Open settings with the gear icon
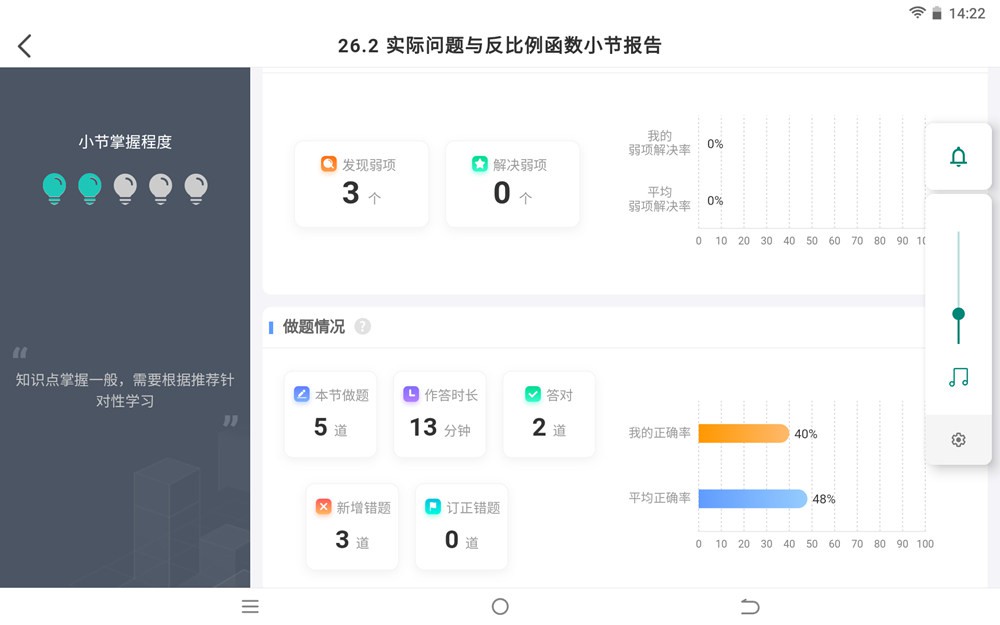Image resolution: width=1000 pixels, height=625 pixels. click(958, 439)
